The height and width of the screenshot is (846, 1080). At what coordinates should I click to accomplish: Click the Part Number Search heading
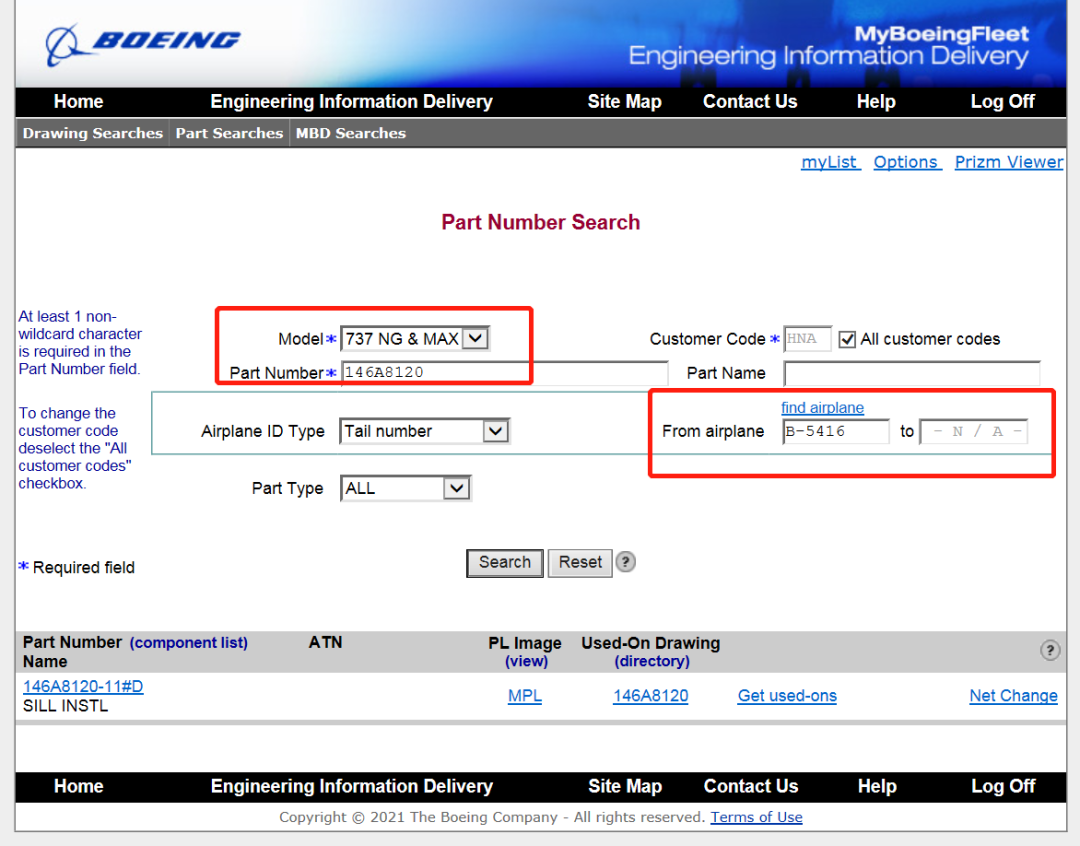click(541, 222)
